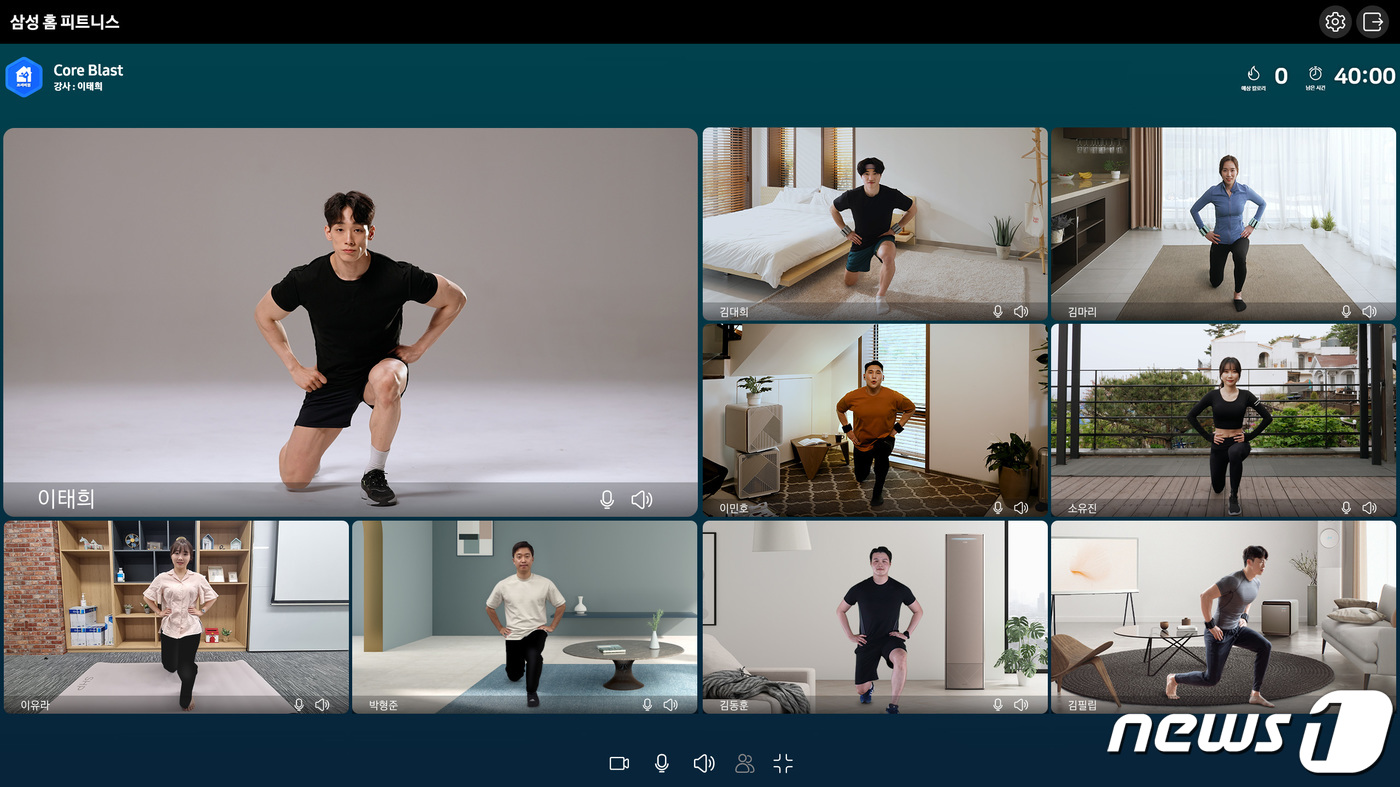Viewport: 1400px width, 787px height.
Task: Mute microphone on 이유라's video tile
Action: point(298,705)
